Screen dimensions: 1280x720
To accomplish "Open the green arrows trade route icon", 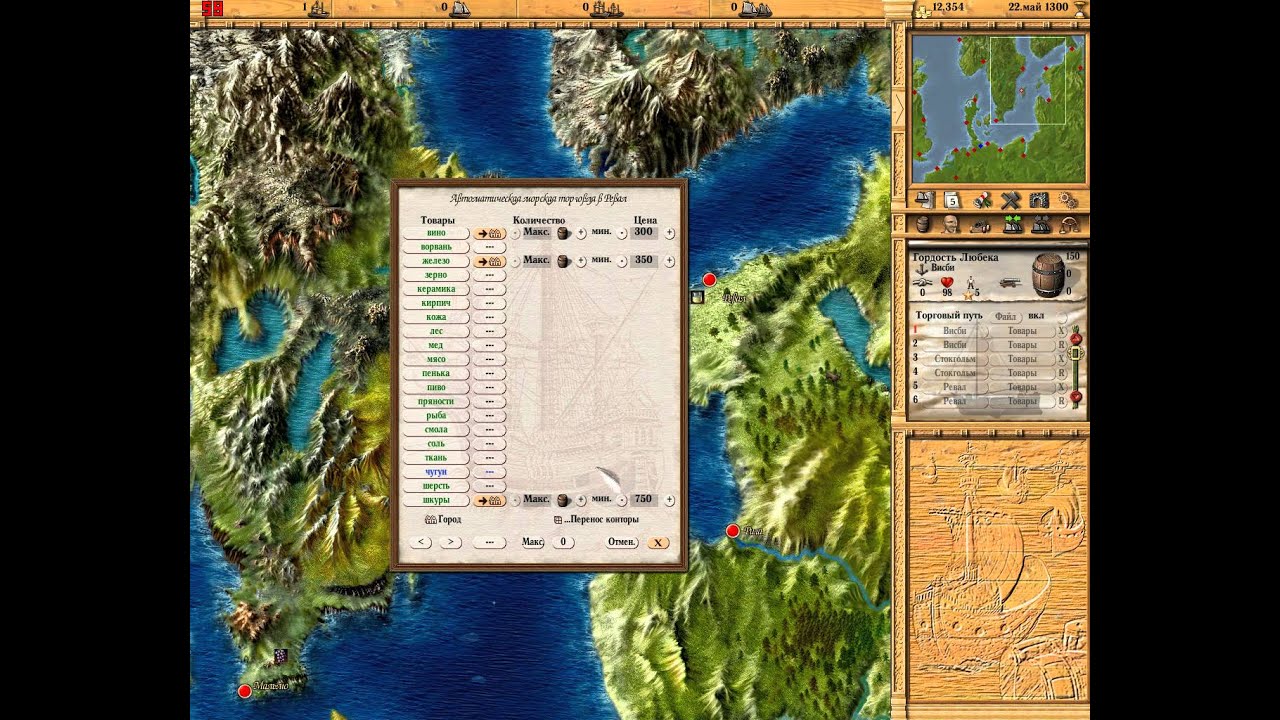I will [1012, 224].
